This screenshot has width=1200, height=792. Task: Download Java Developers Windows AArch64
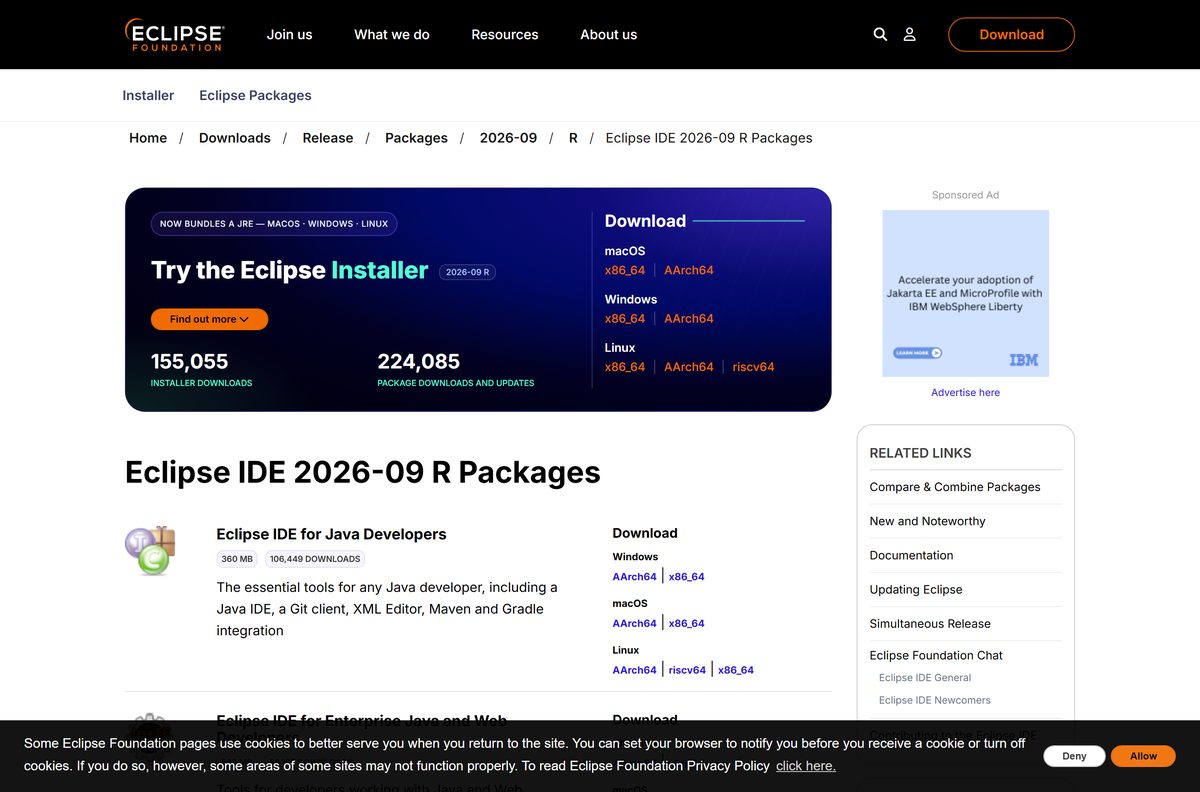[x=635, y=576]
